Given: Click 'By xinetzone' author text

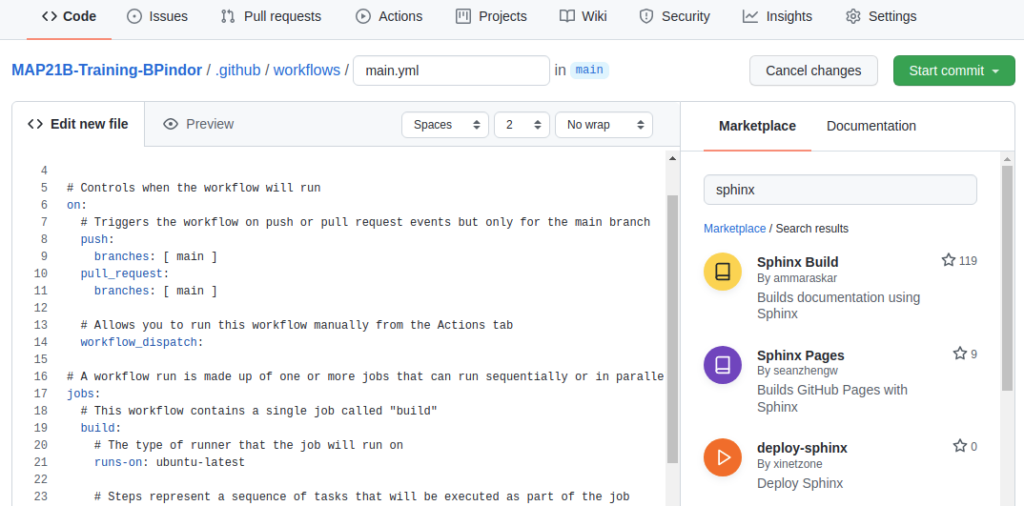Looking at the screenshot, I should pos(790,464).
